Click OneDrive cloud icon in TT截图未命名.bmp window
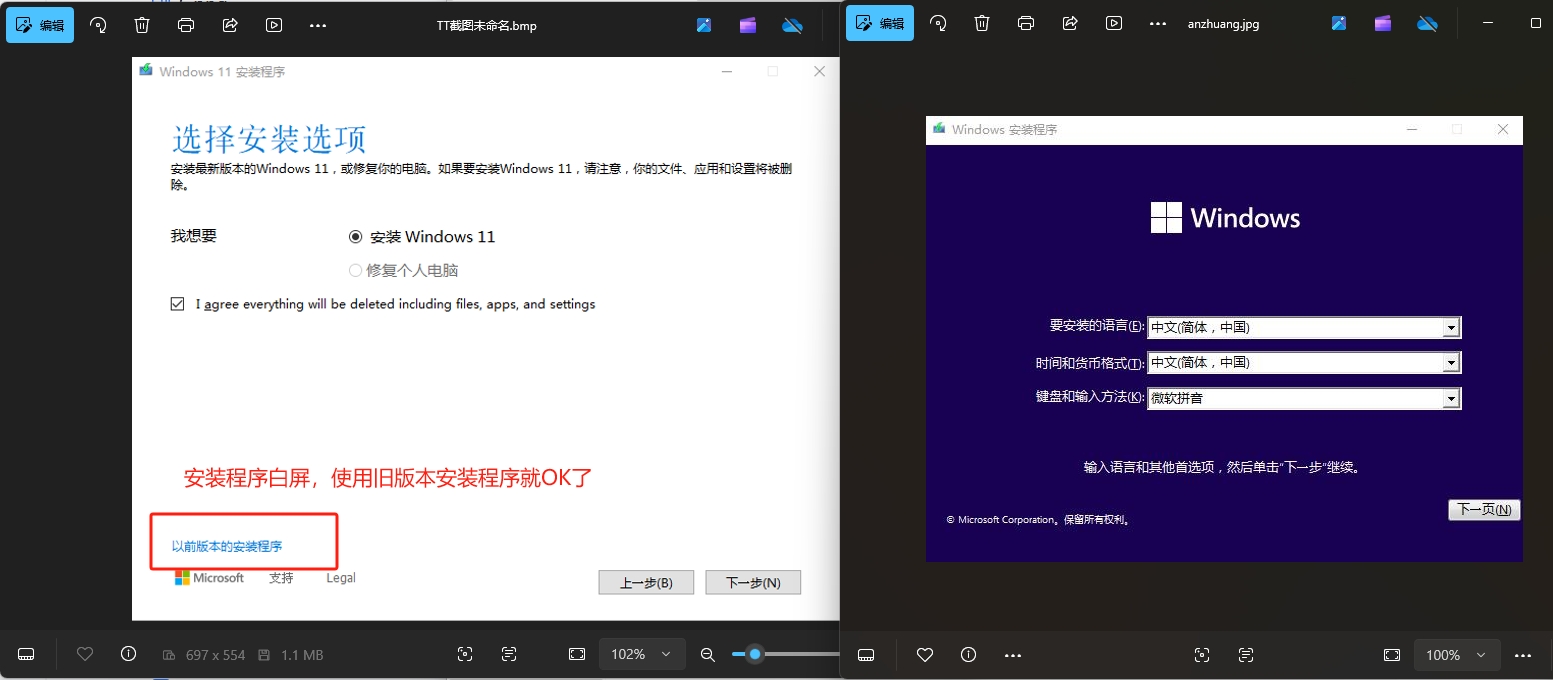 [792, 25]
